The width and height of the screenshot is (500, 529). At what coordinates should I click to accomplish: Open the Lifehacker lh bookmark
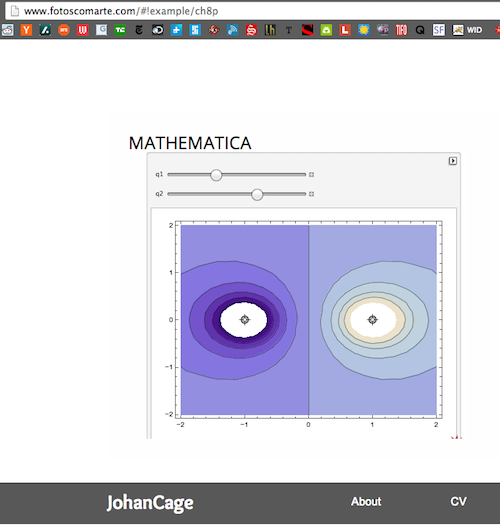(270, 30)
